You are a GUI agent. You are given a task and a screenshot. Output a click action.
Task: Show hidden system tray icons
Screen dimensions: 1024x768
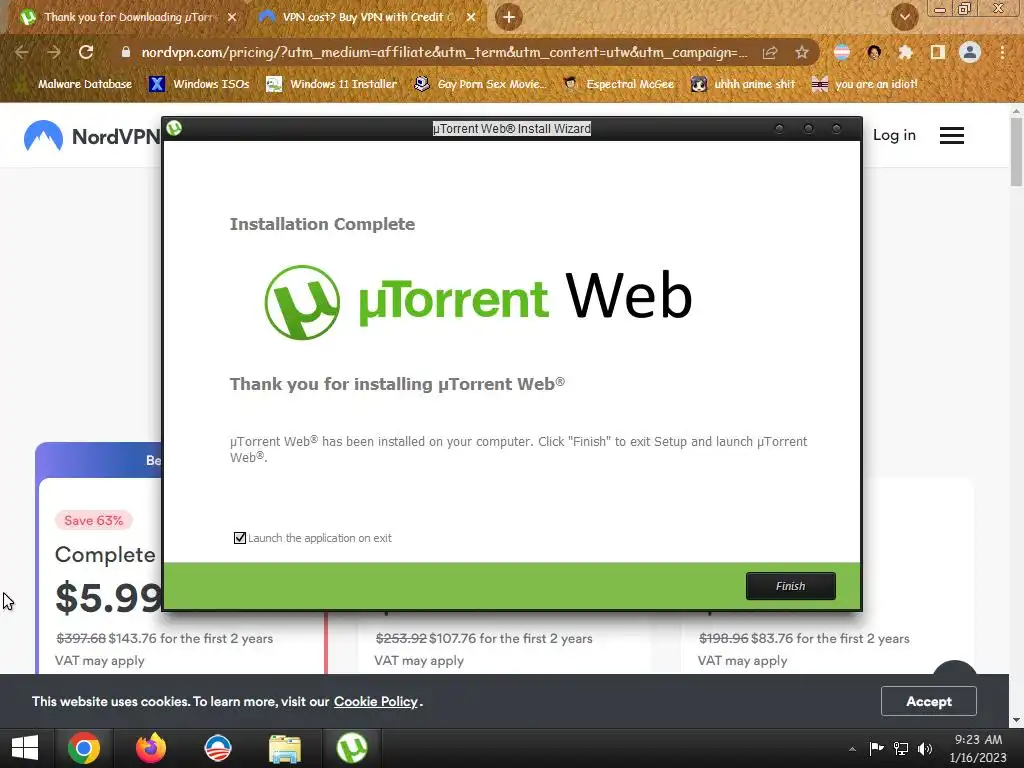852,749
